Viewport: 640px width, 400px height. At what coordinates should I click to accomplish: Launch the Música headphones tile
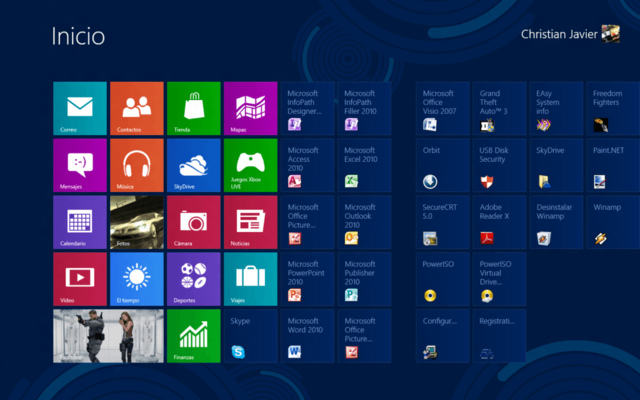137,165
